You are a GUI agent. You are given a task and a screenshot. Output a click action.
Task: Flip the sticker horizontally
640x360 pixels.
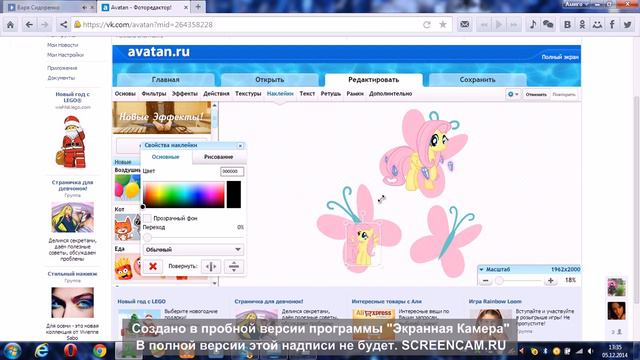pos(211,267)
